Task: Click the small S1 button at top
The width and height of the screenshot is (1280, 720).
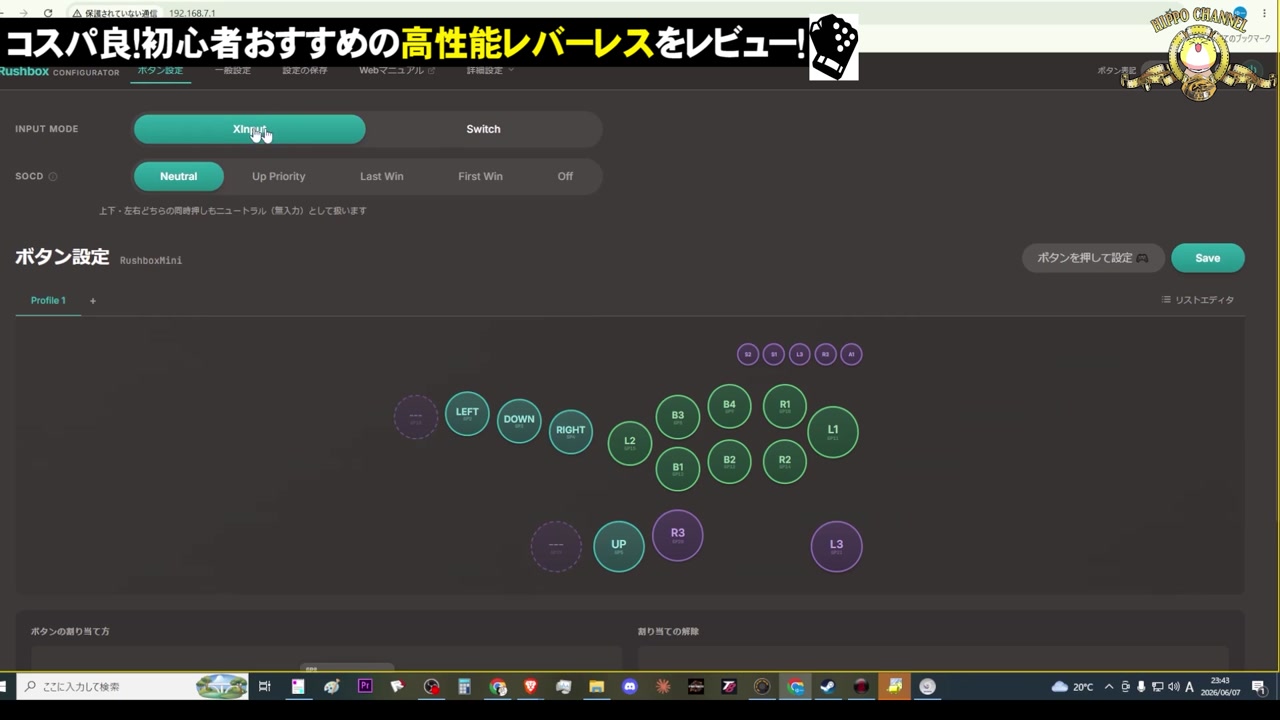Action: click(774, 354)
